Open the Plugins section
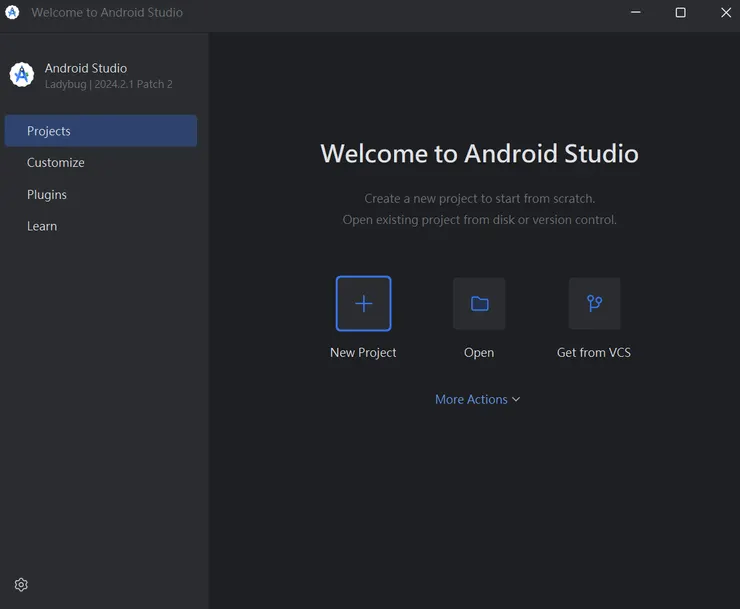Image resolution: width=740 pixels, height=609 pixels. pyautogui.click(x=47, y=195)
